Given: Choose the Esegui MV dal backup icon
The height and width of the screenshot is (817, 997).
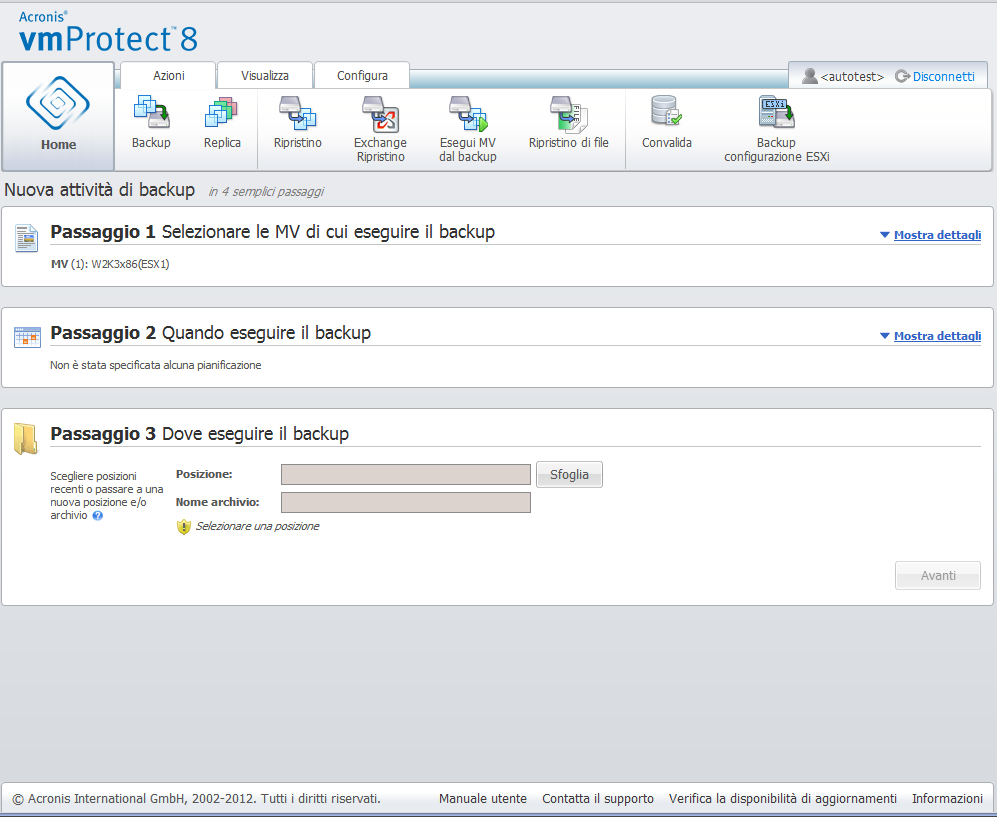Looking at the screenshot, I should tap(467, 113).
